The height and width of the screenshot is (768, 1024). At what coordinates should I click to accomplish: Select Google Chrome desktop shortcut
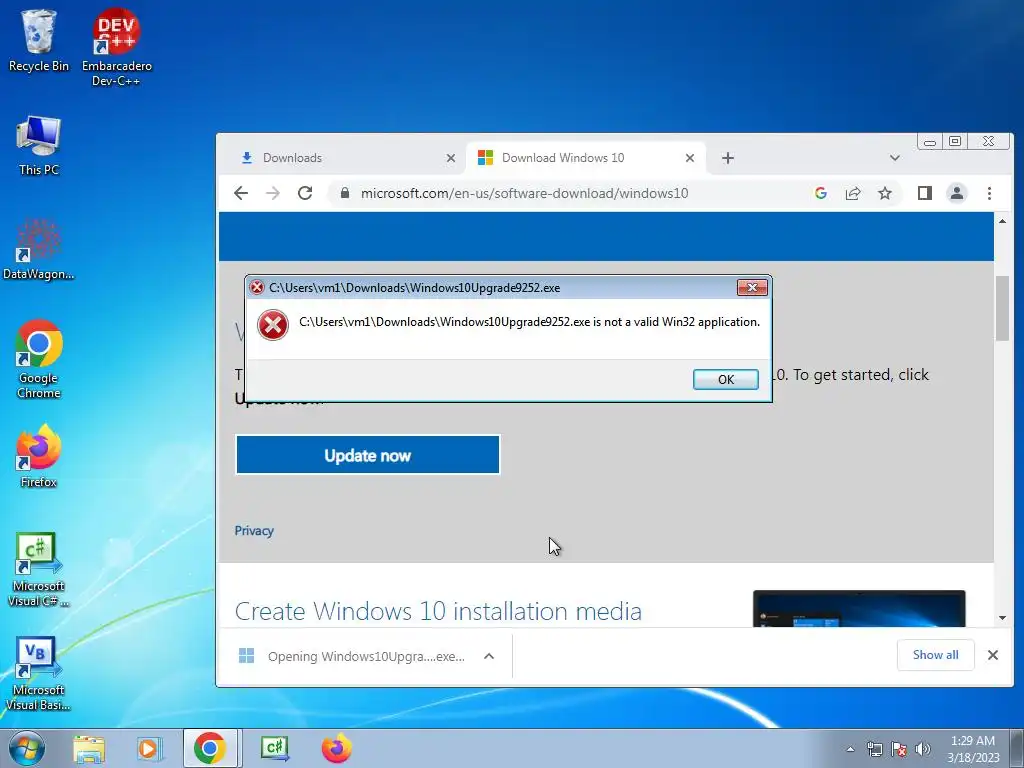pyautogui.click(x=39, y=359)
